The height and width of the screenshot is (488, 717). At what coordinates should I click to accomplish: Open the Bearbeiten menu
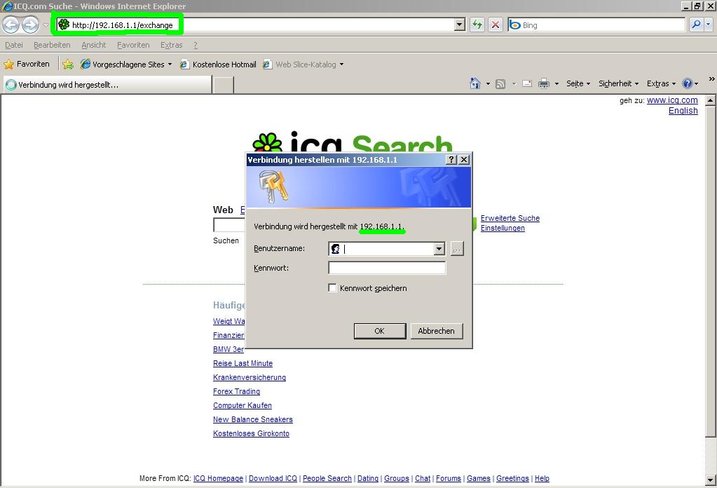click(x=52, y=45)
